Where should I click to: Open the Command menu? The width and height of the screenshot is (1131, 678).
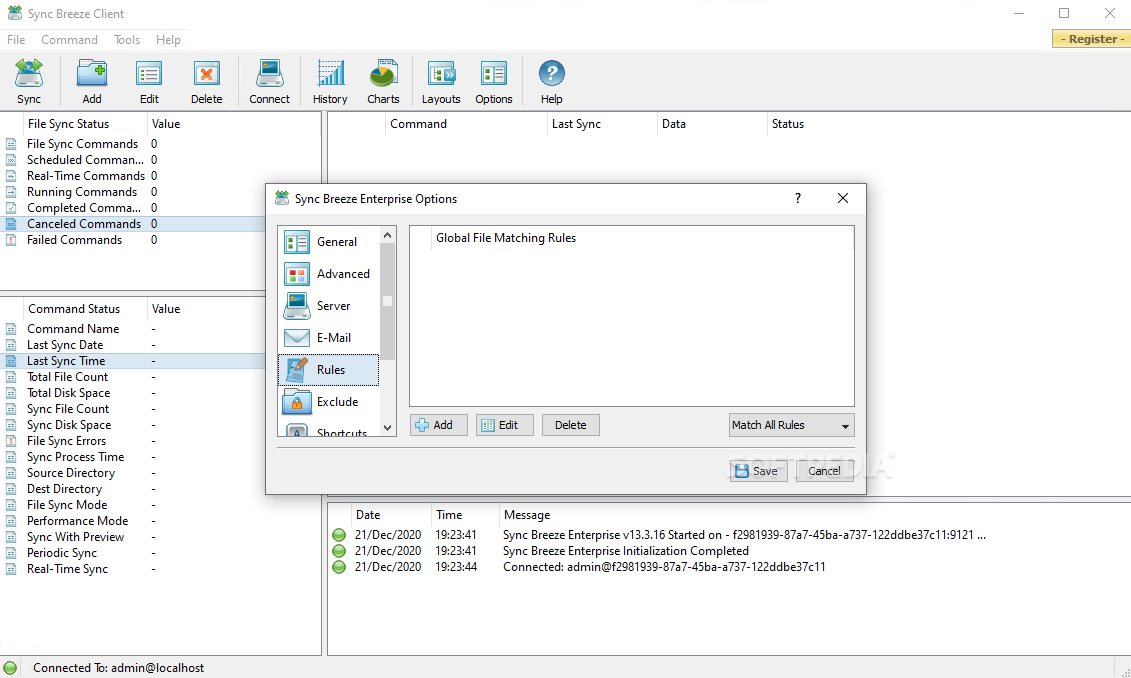[x=69, y=40]
